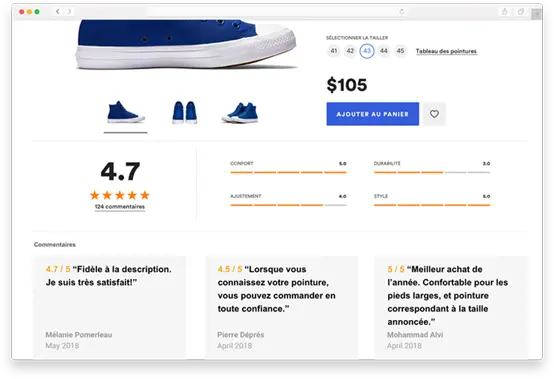View the 124 commentaires link

coord(120,207)
